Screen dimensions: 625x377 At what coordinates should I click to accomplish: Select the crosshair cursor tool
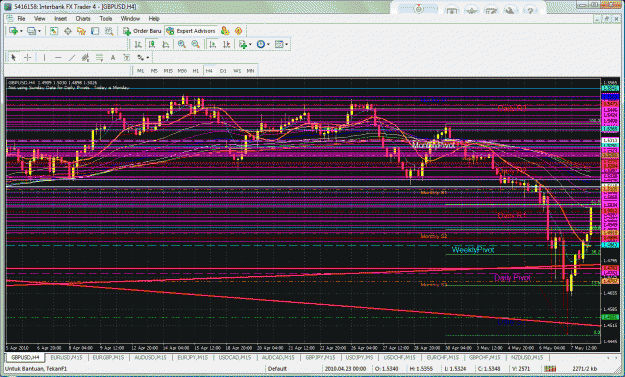[x=28, y=58]
